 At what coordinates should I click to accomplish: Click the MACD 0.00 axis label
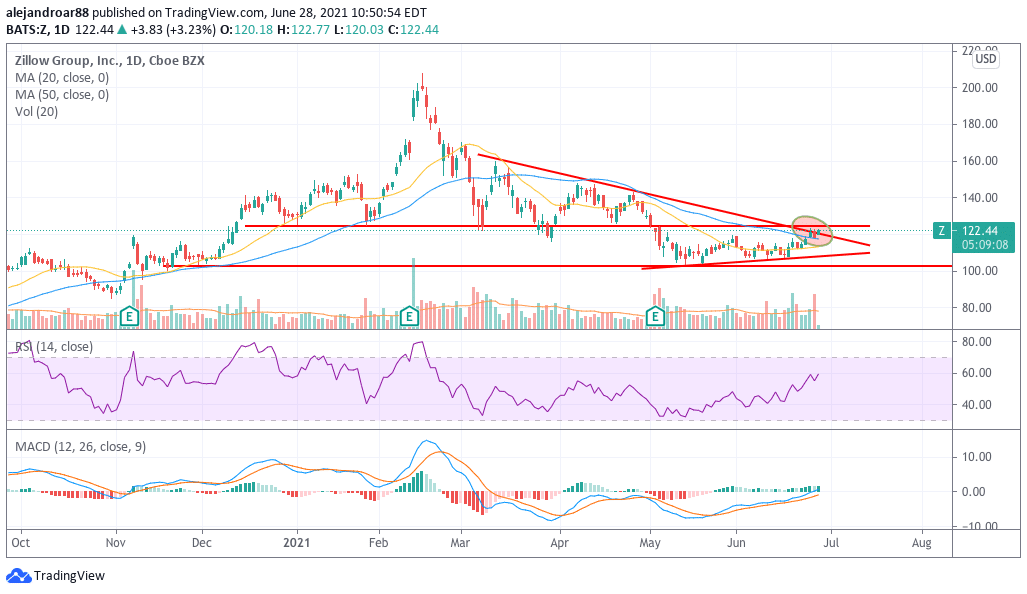pyautogui.click(x=974, y=492)
